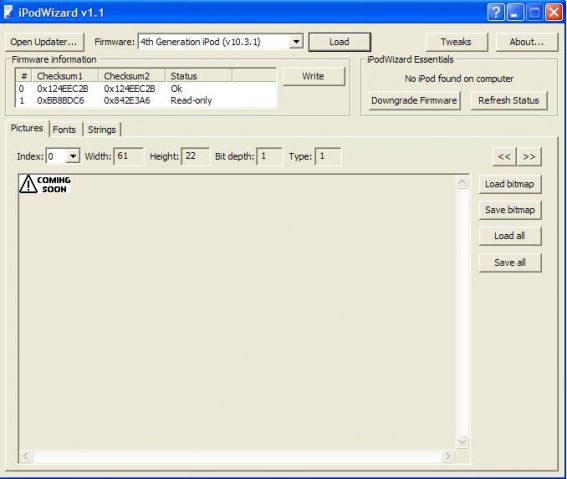Open the About dialog

point(526,42)
